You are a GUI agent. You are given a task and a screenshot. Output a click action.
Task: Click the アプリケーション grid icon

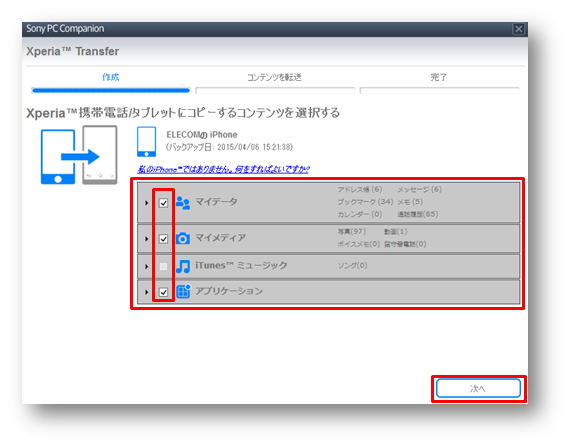183,291
